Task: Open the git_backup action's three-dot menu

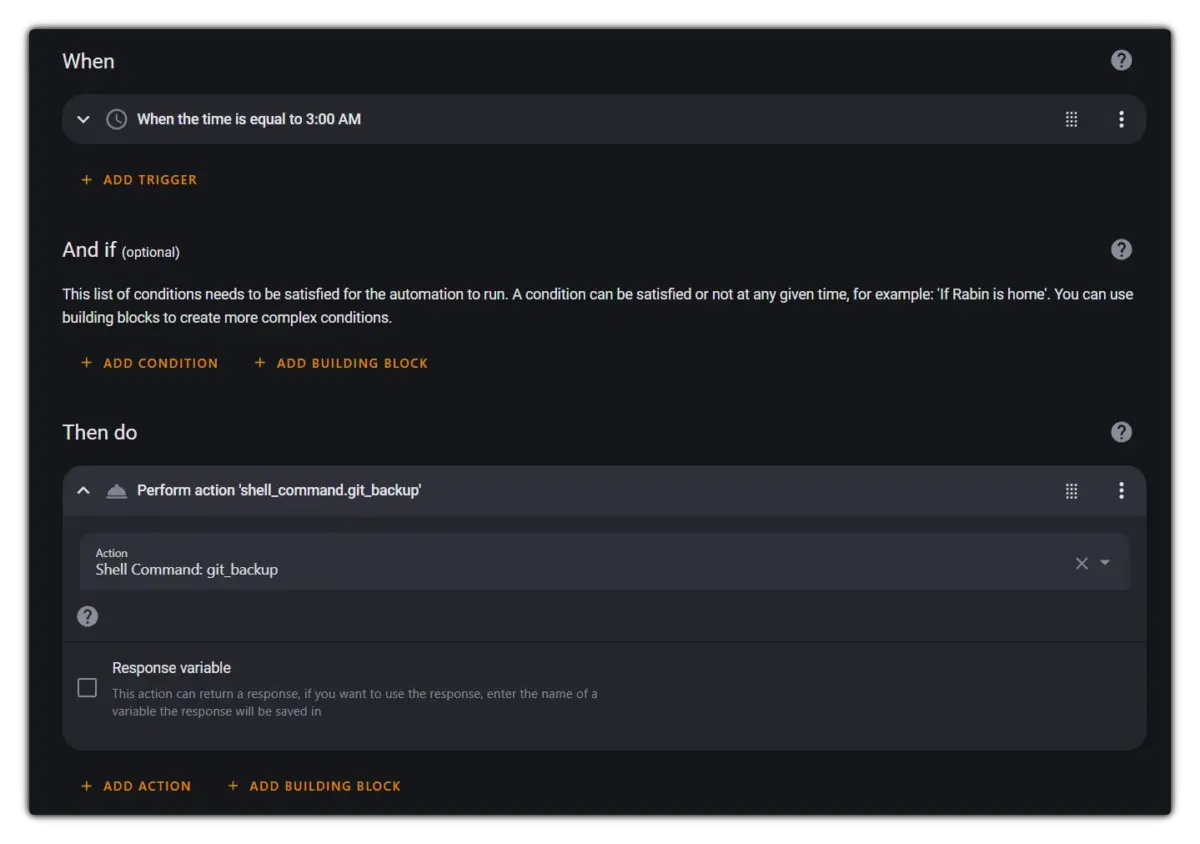Action: 1121,490
